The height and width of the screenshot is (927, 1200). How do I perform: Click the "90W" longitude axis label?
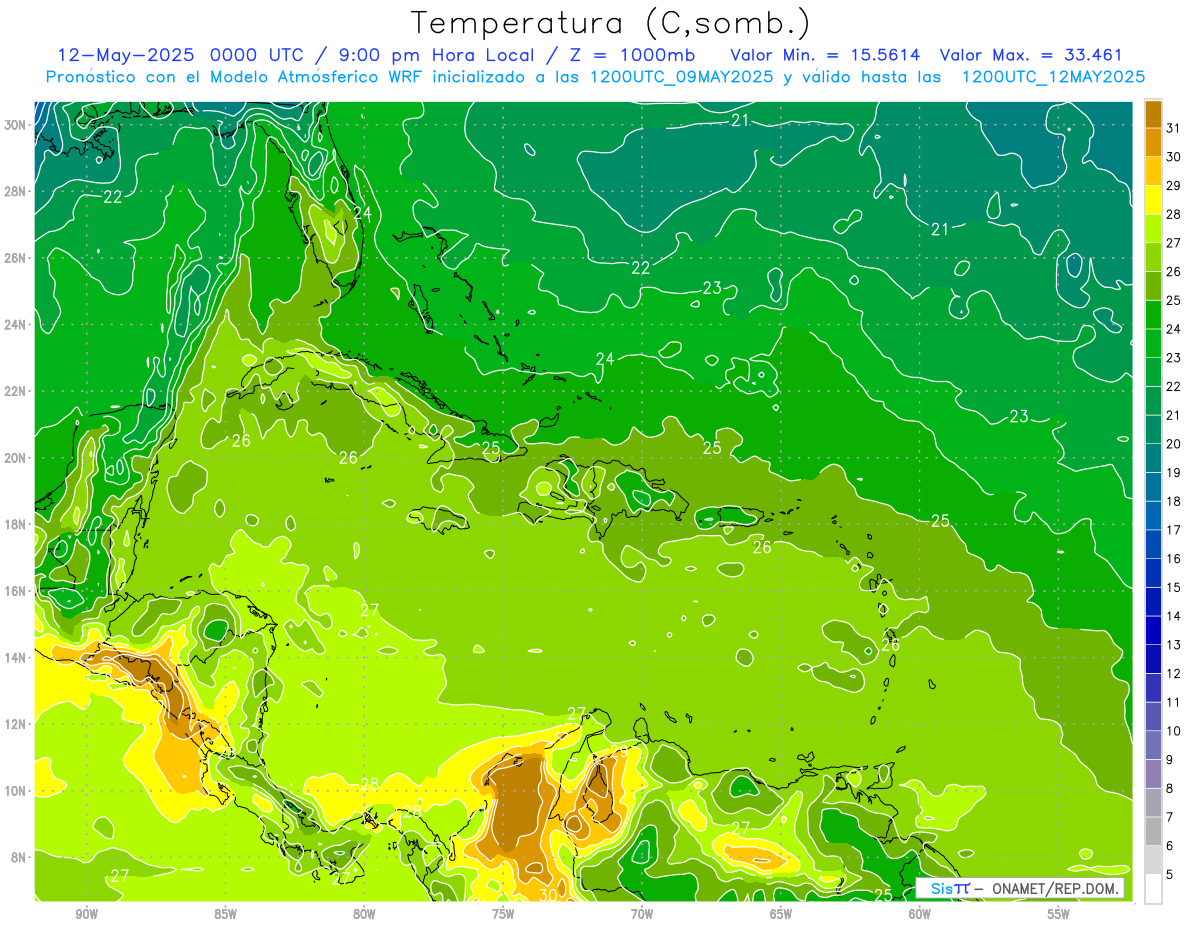[x=86, y=914]
